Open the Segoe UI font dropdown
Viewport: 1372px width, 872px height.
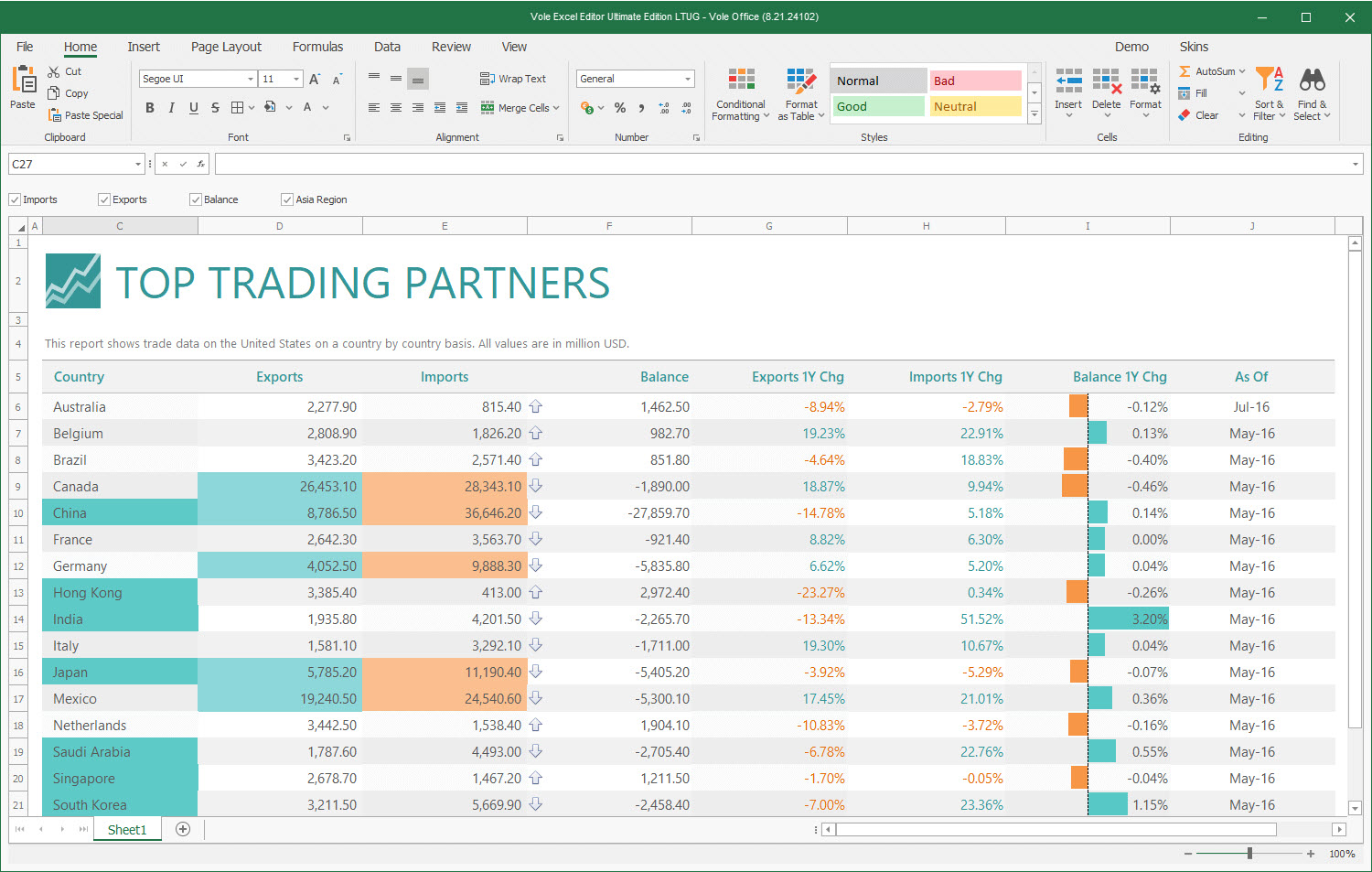point(251,79)
